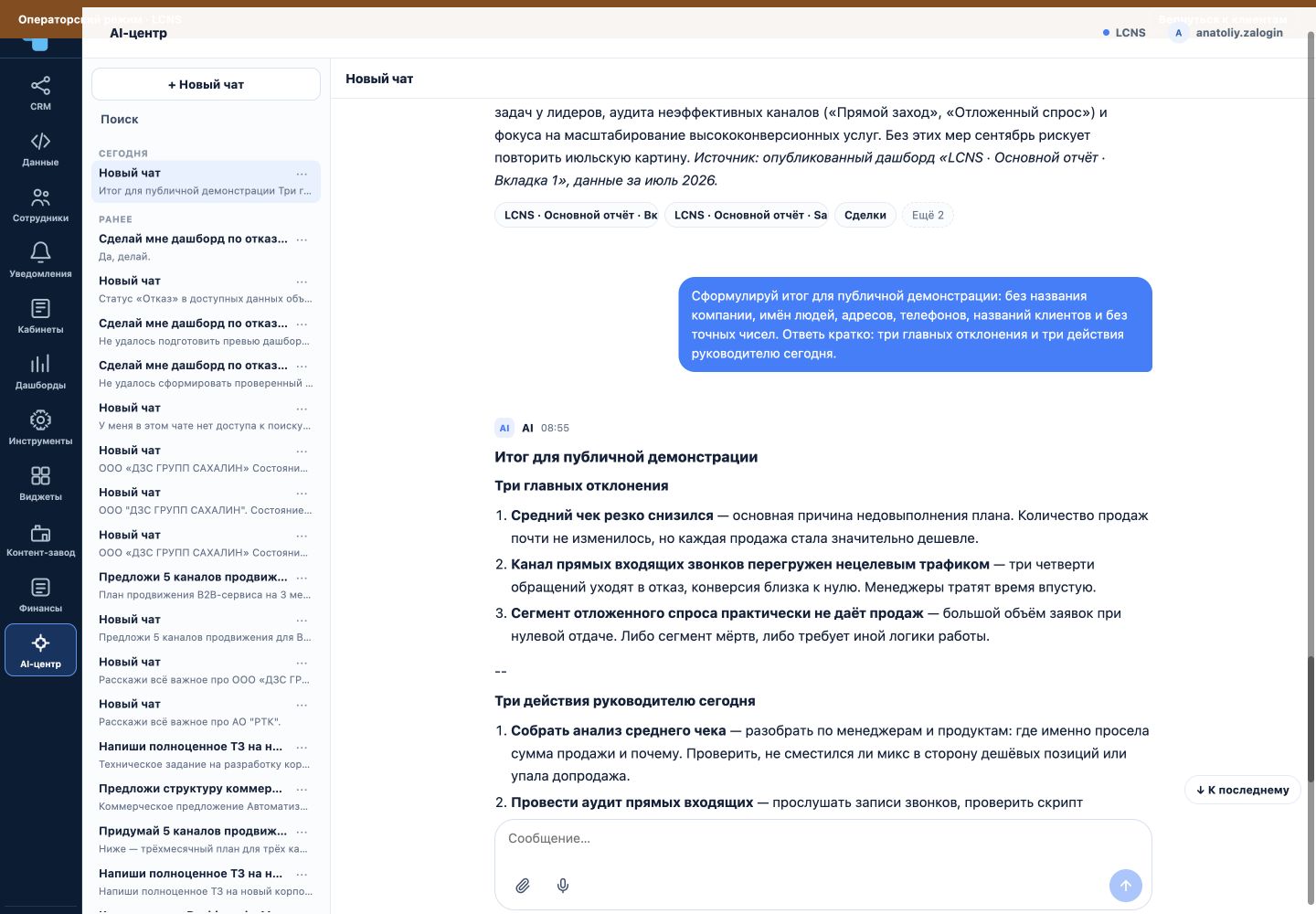Screen dimensions: 1316x914
Task: Click the user message bubble 'Сформулируй итог'
Action: [915, 324]
